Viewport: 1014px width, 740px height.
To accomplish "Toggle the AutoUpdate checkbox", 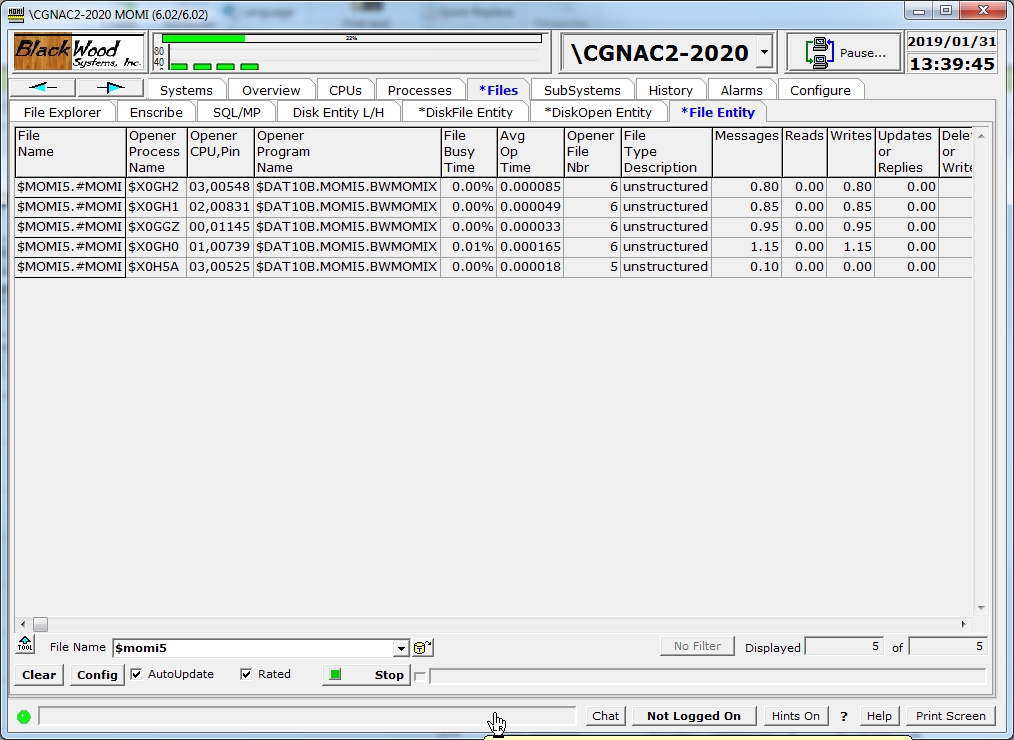I will [137, 674].
